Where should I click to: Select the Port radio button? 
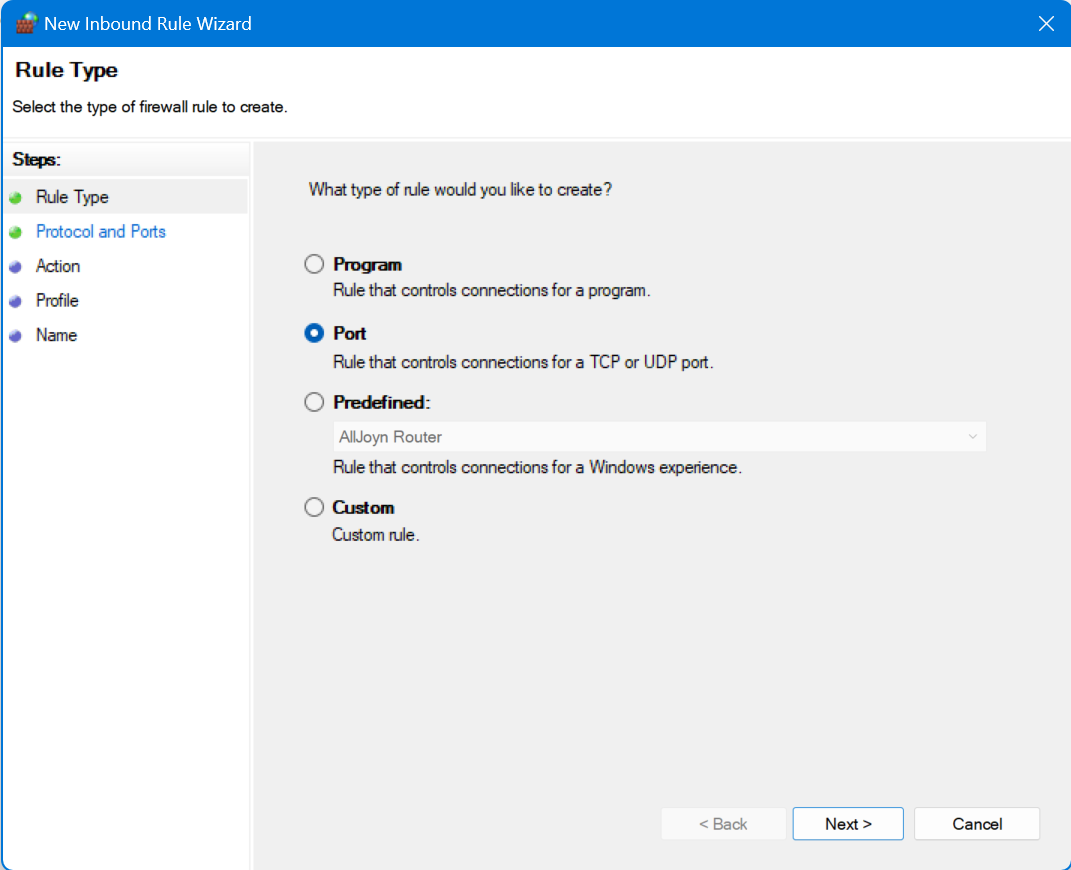point(315,333)
